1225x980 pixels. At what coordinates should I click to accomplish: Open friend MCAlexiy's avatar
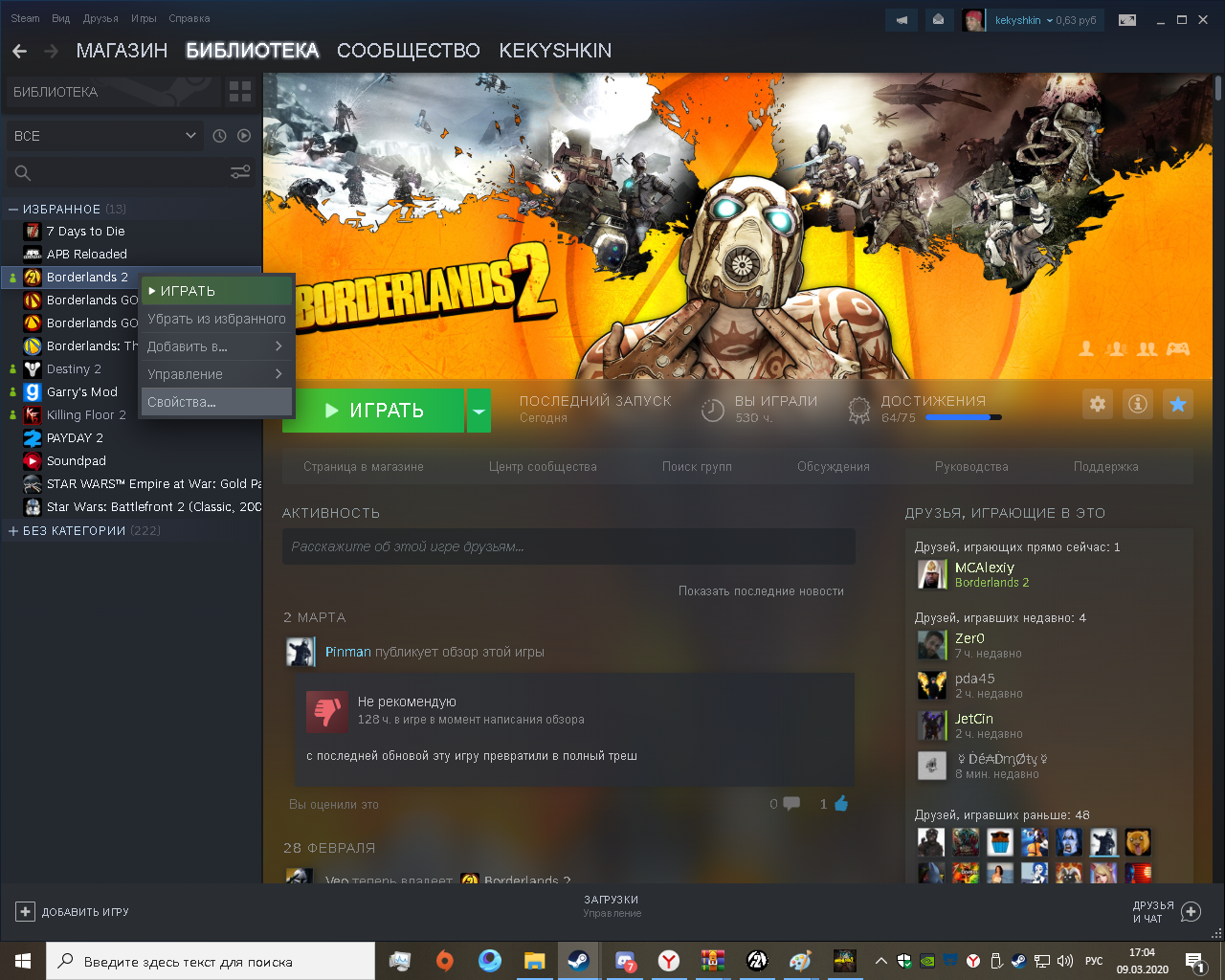tap(932, 574)
